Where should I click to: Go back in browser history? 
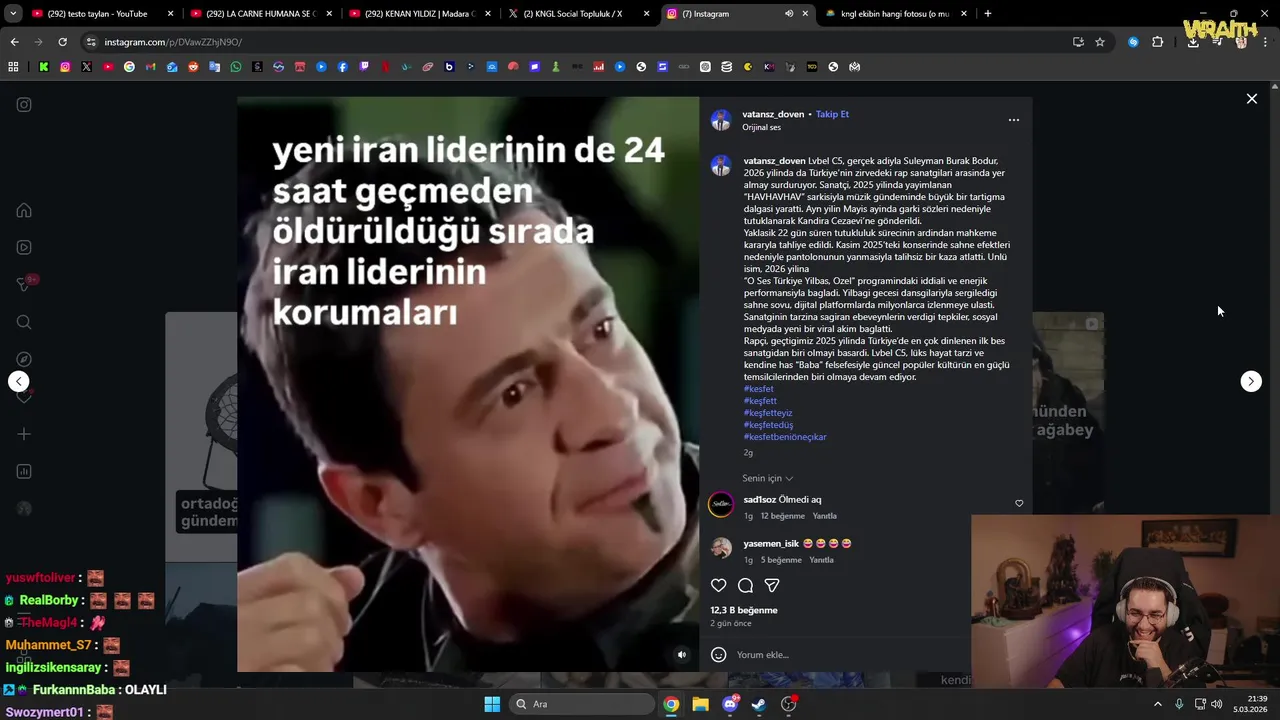[14, 42]
